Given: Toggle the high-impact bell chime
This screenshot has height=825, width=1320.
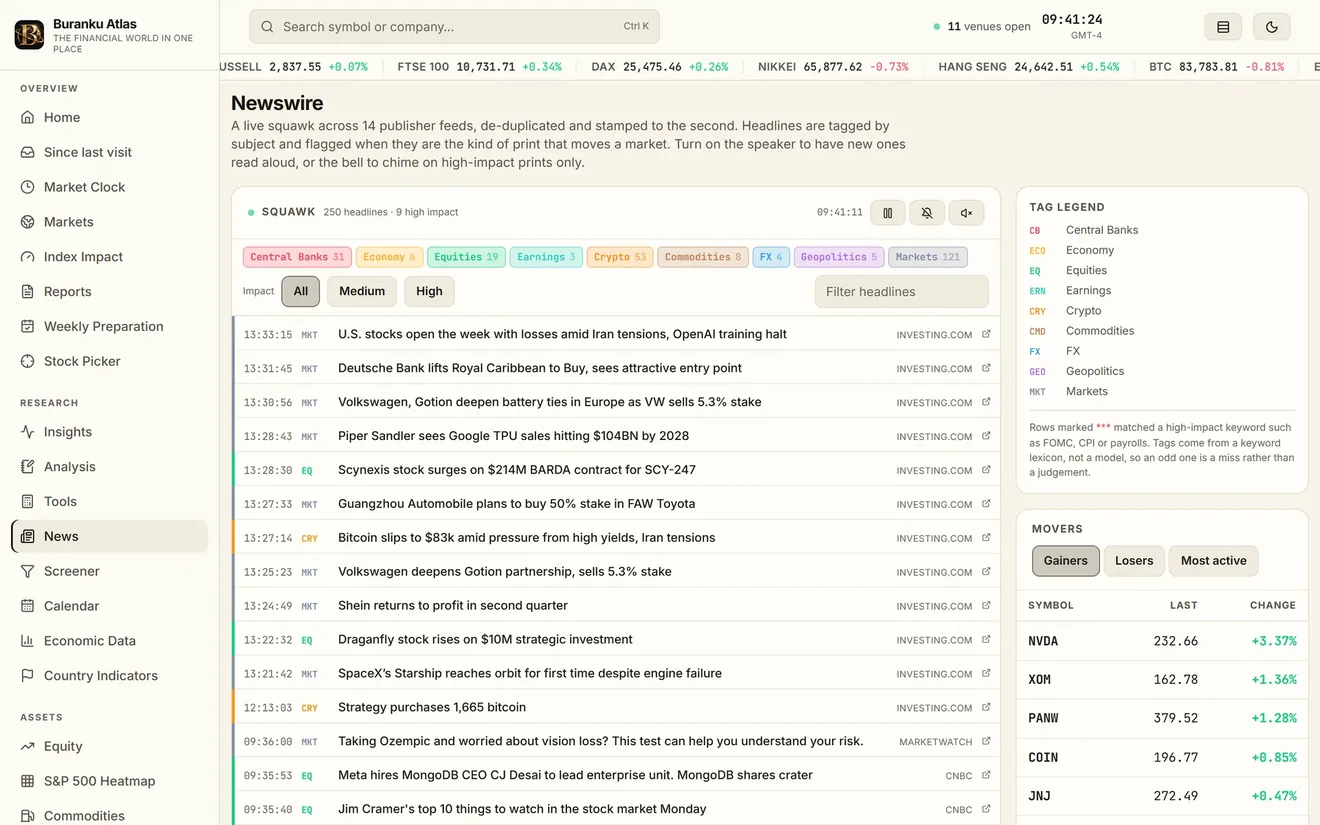Looking at the screenshot, I should click(x=927, y=212).
